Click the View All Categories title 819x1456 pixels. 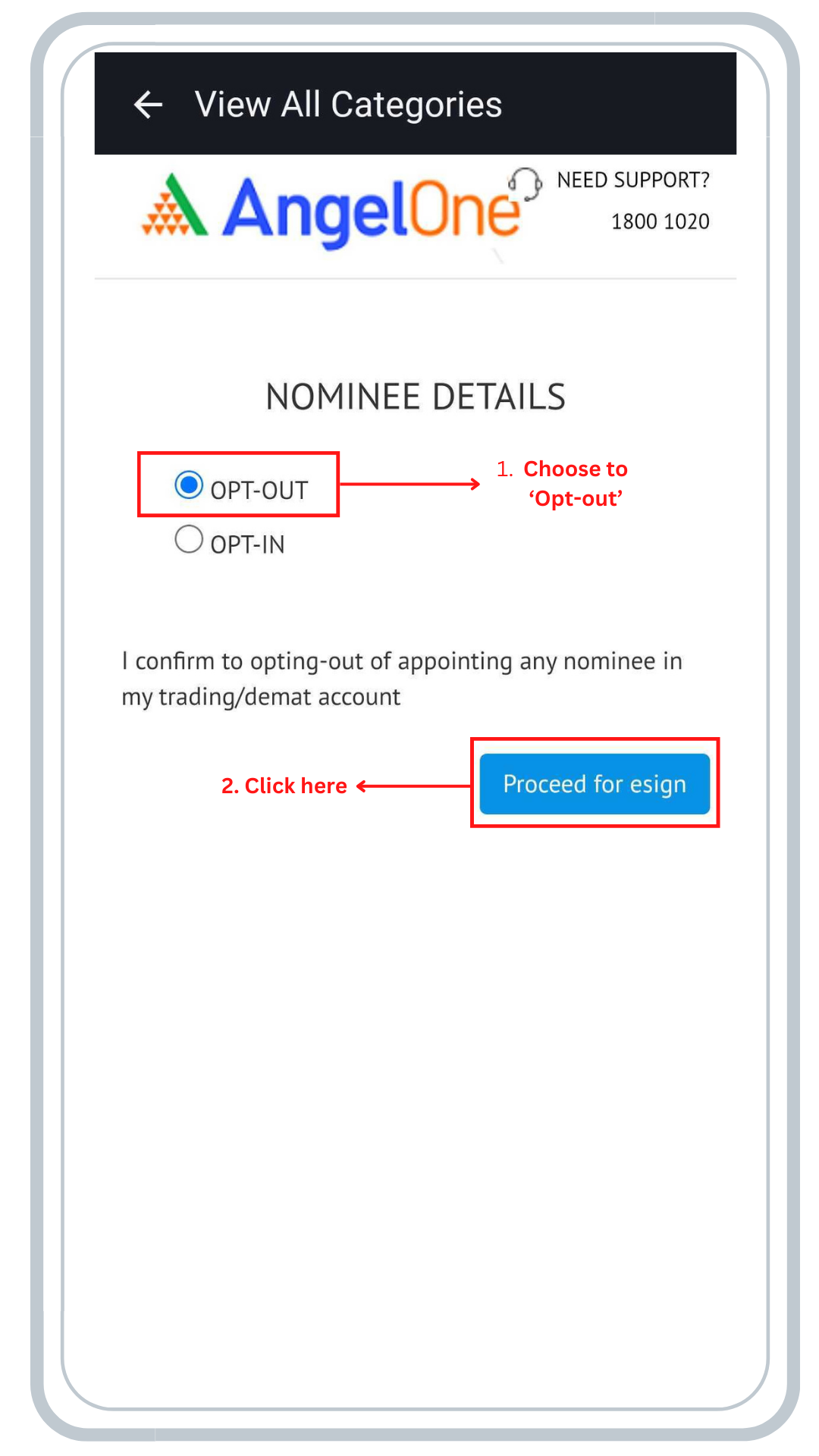click(348, 105)
